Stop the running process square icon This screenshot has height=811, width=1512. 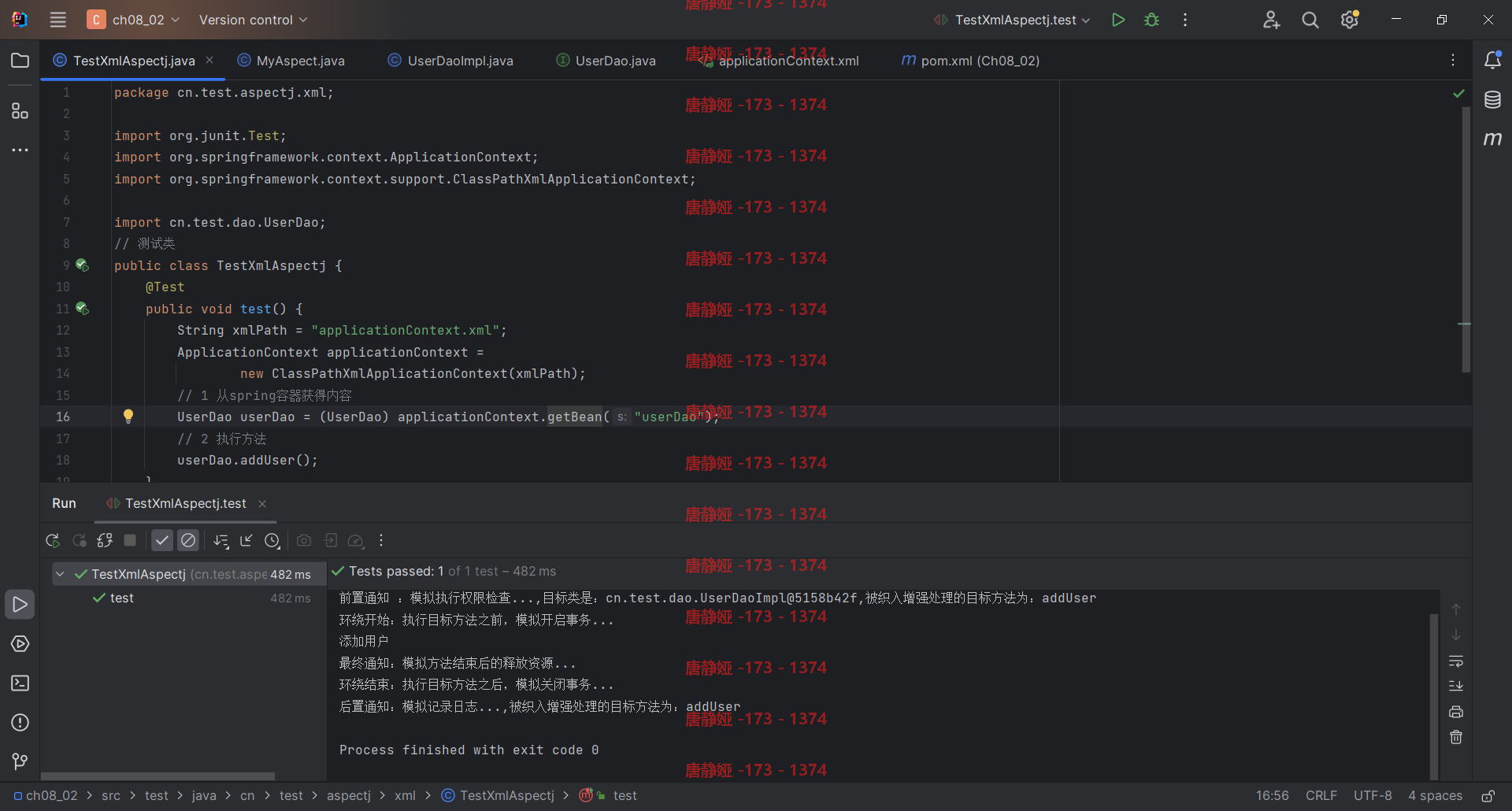click(x=131, y=540)
